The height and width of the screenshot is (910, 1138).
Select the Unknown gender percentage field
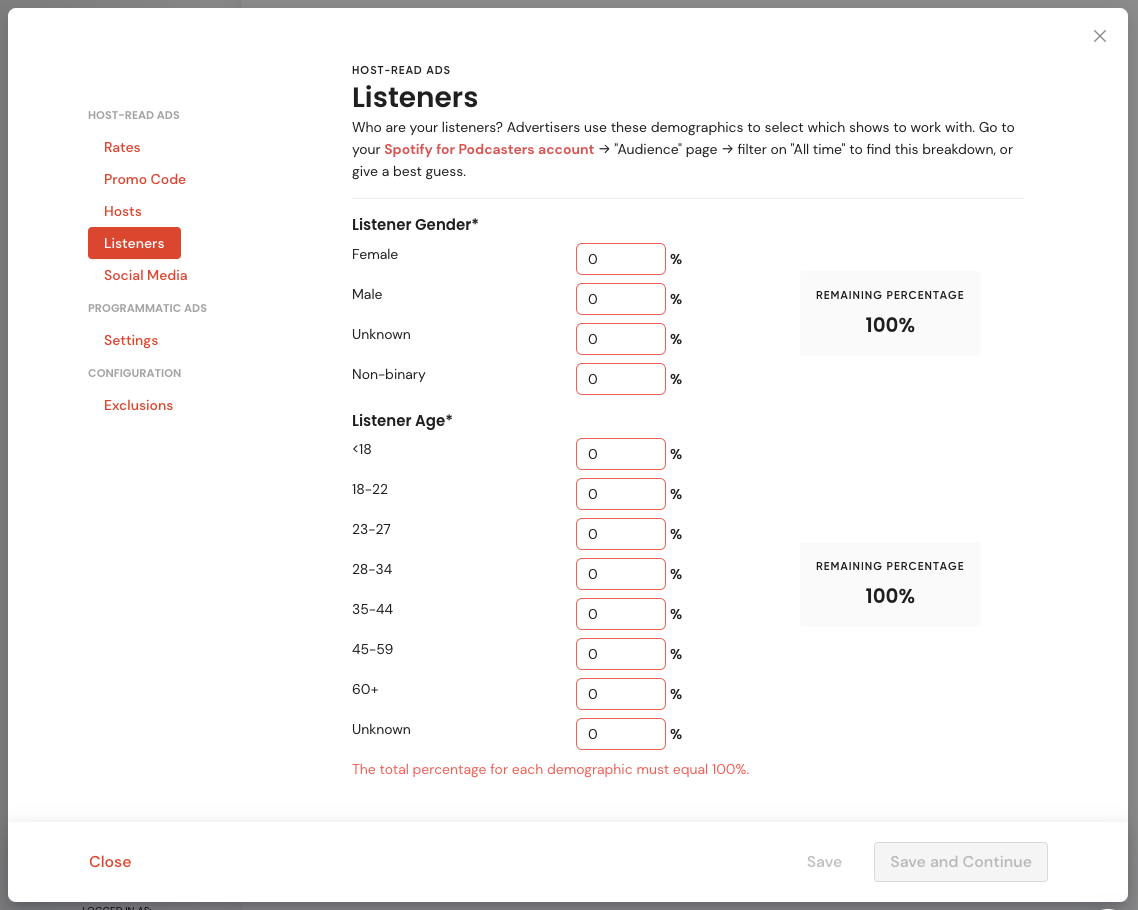620,338
